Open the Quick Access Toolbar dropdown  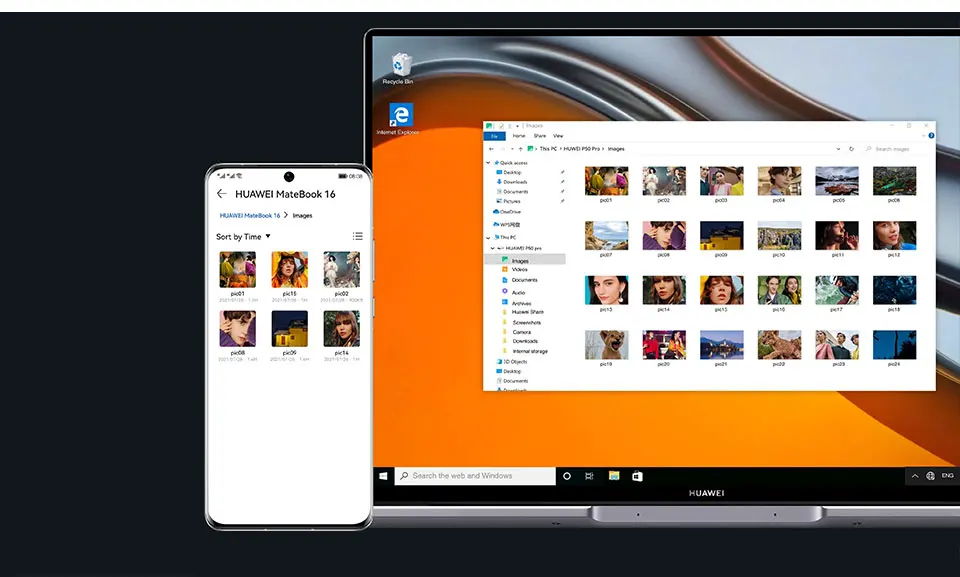tap(517, 126)
